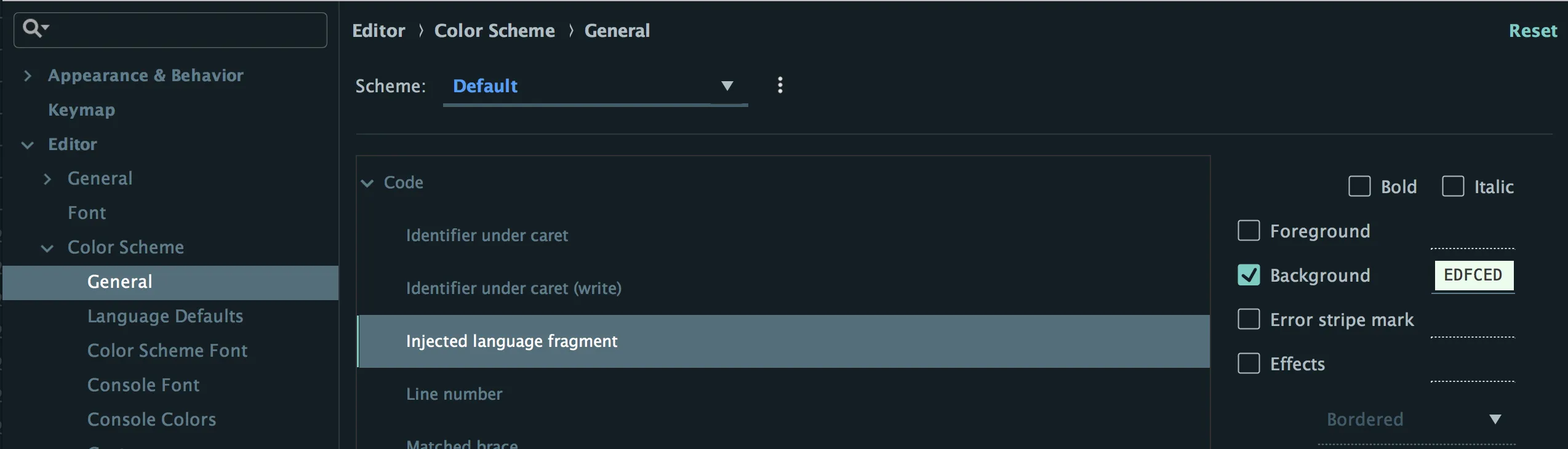
Task: Enable the Italic checkbox
Action: (x=1452, y=186)
